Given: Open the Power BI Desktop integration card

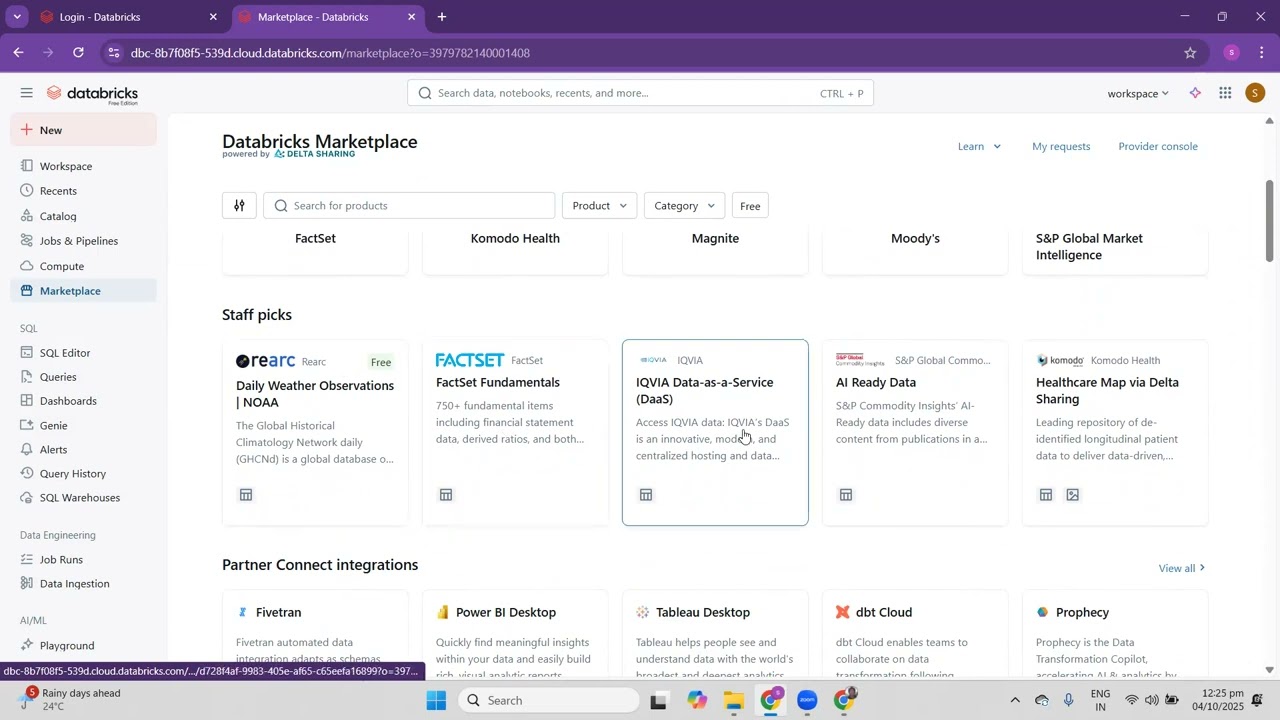Looking at the screenshot, I should [x=515, y=633].
